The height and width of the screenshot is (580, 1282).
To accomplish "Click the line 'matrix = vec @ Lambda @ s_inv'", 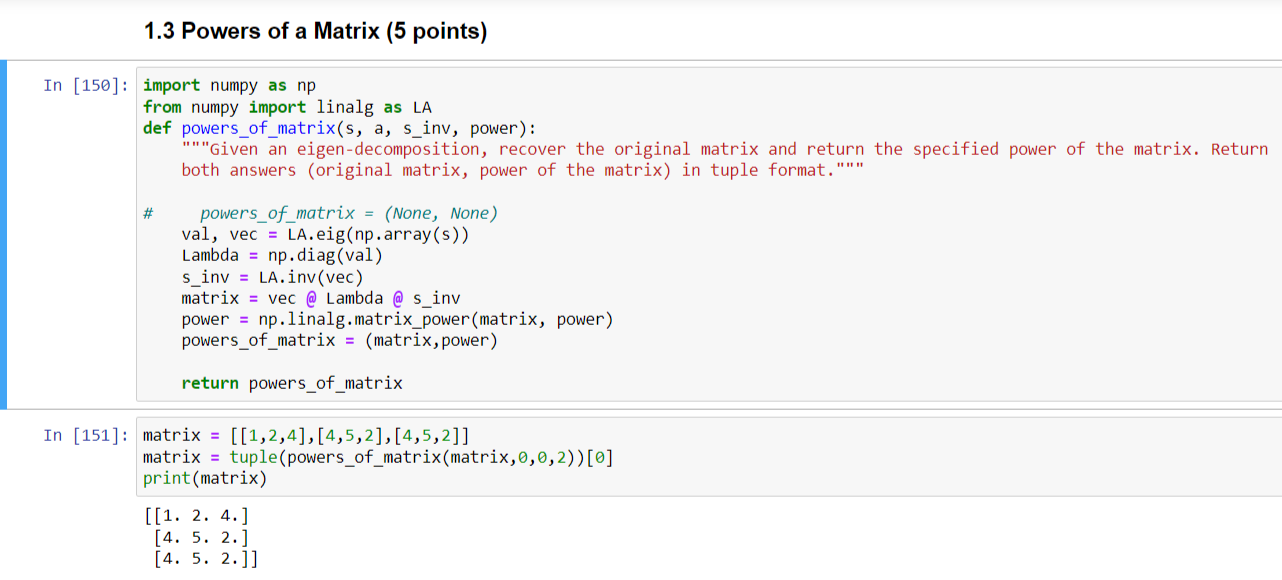I will pos(321,298).
